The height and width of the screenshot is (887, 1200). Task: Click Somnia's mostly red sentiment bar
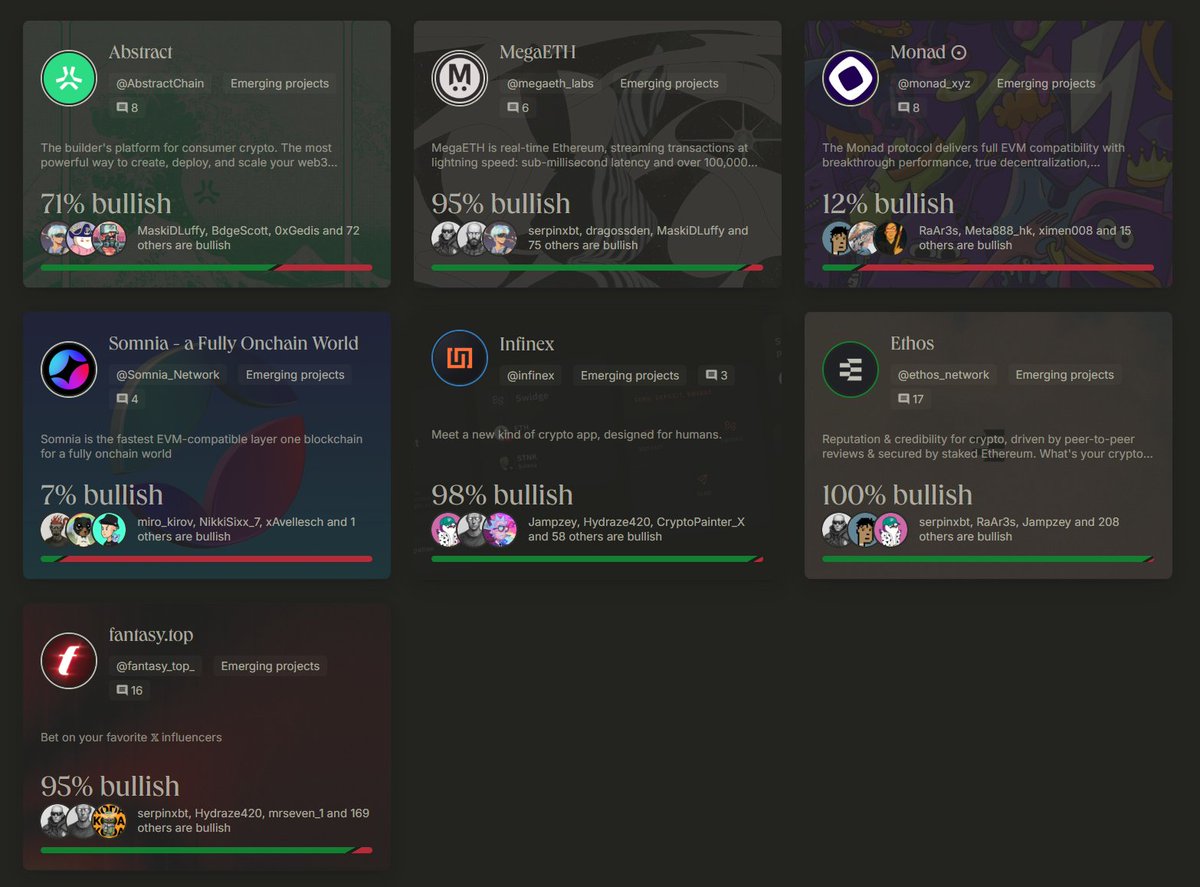(207, 558)
